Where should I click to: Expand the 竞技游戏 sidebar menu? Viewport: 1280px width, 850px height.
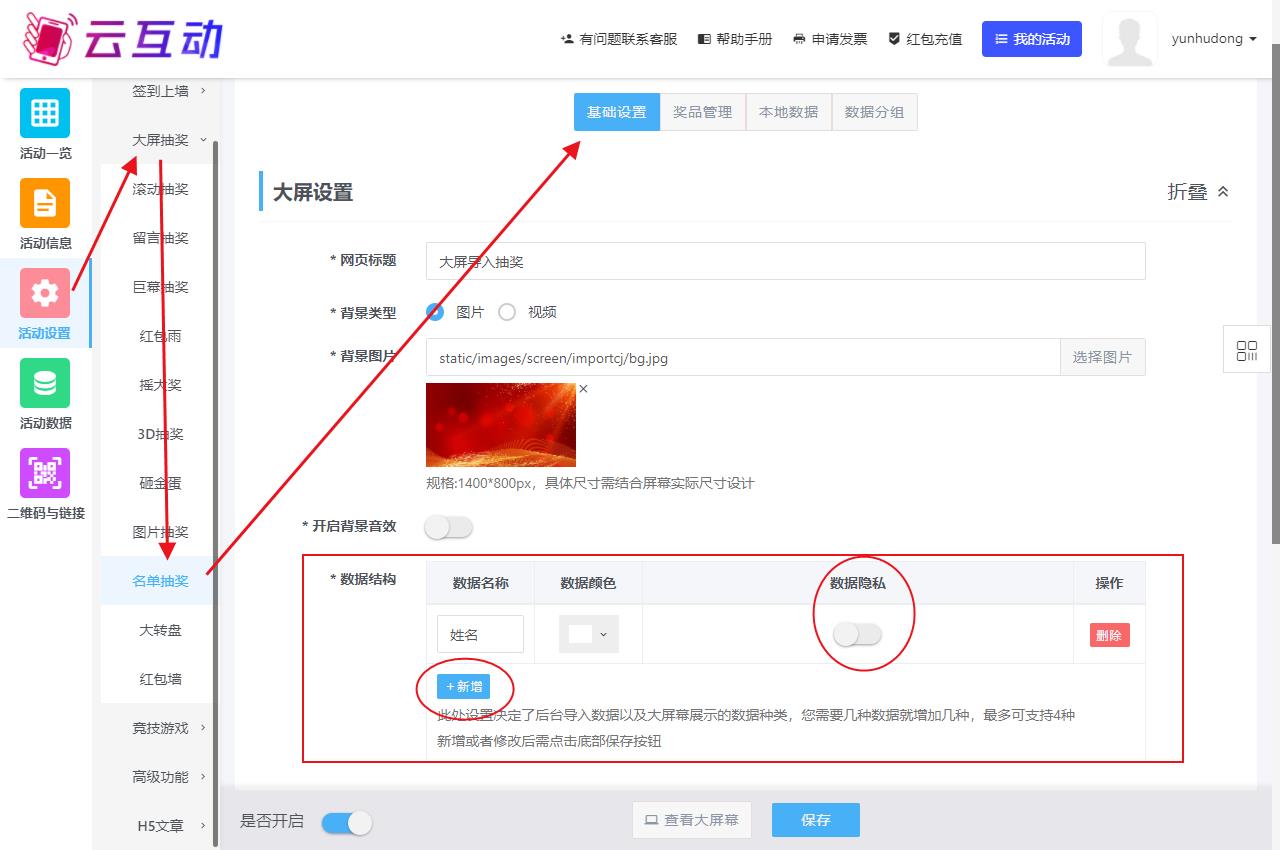coord(168,728)
